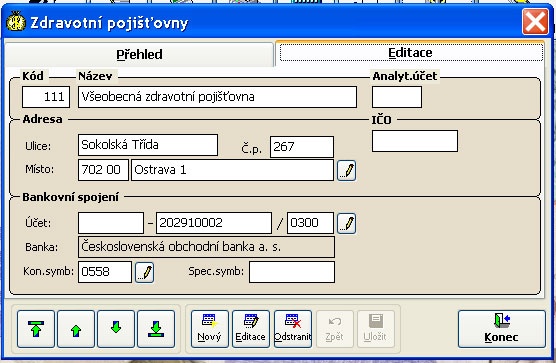Viewport: 556px width, 363px height.
Task: Close the form with Konec button
Action: pyautogui.click(x=501, y=329)
